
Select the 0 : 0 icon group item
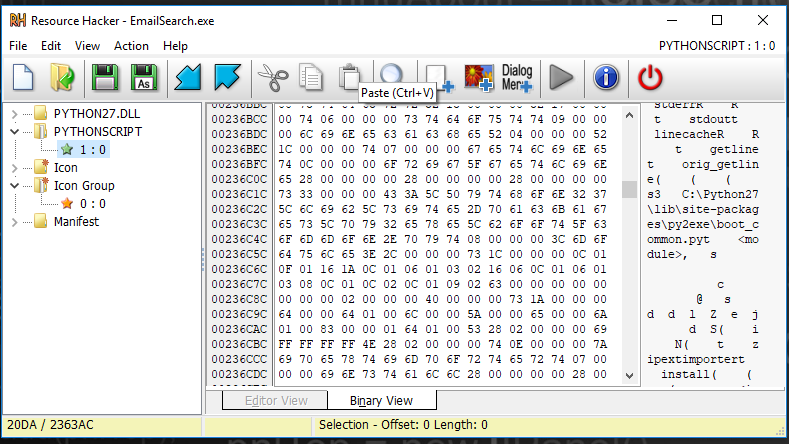[93, 203]
